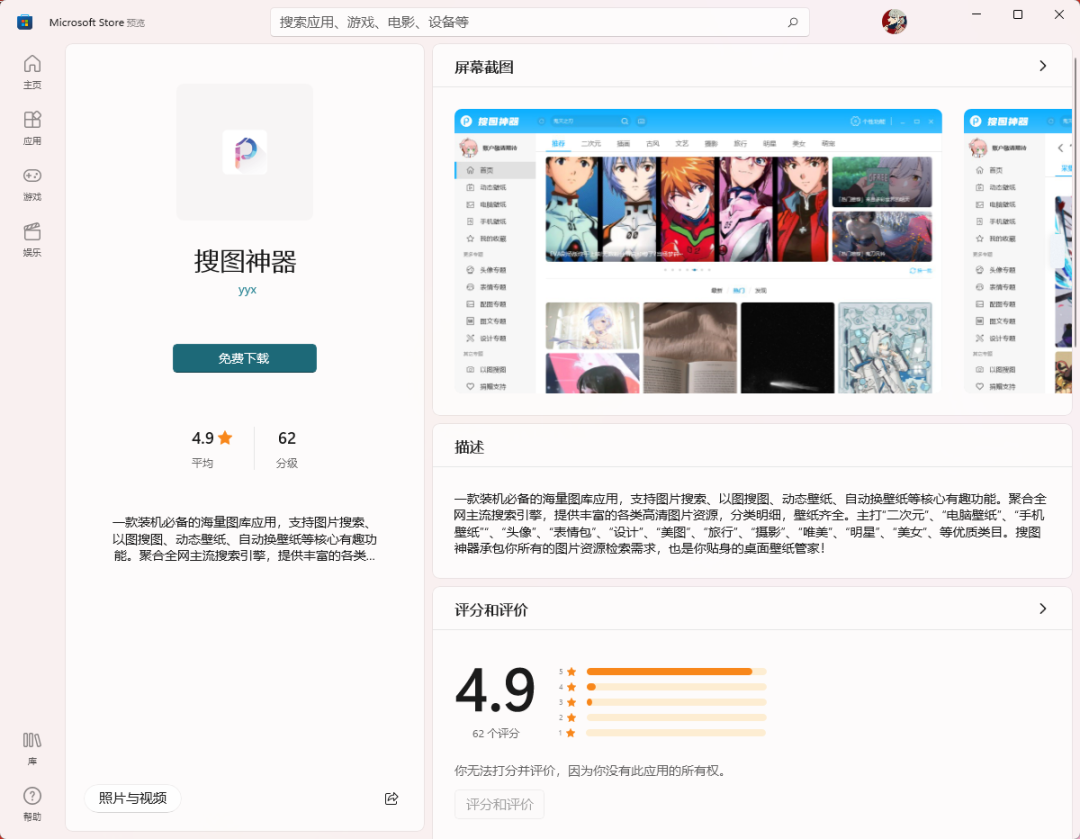Click the truncated description under ratings
1080x839 pixels.
point(245,539)
